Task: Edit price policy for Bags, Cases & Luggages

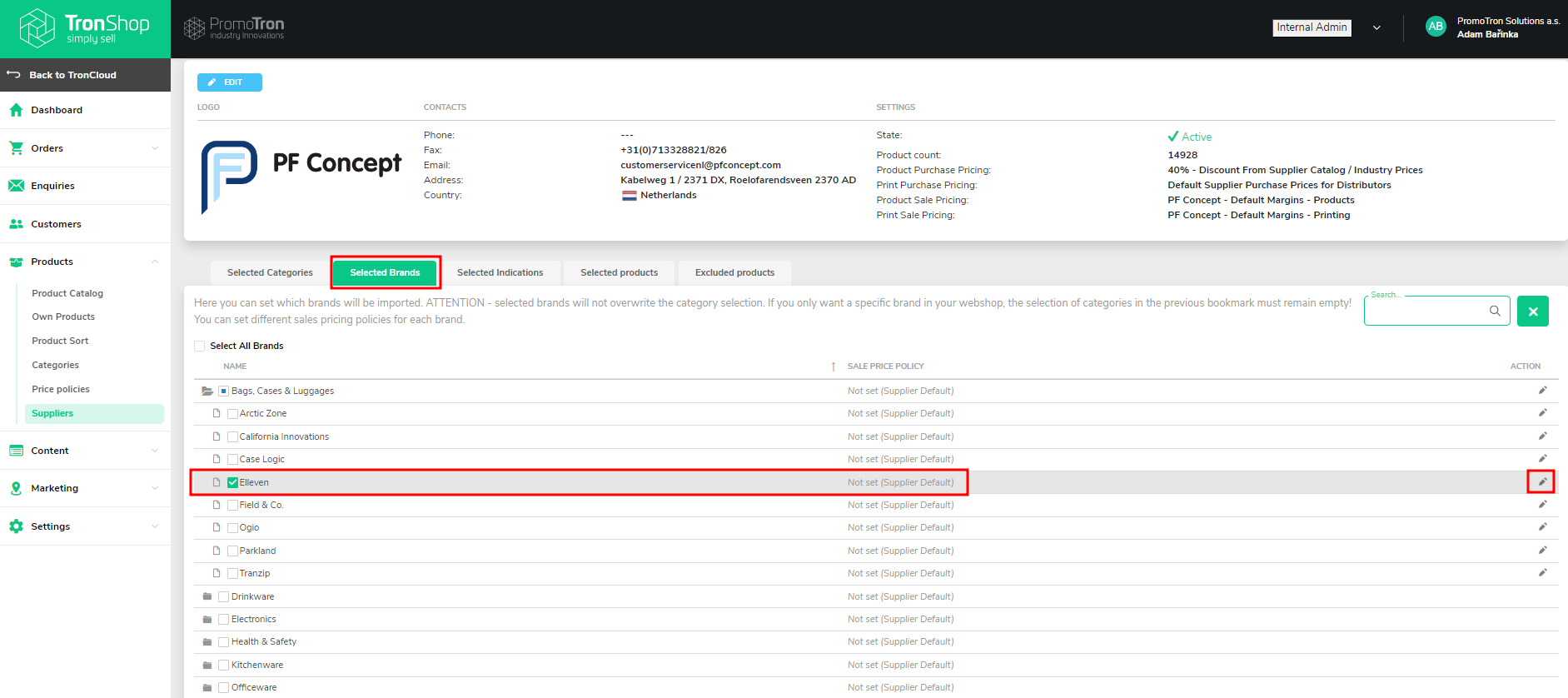Action: tap(1542, 391)
